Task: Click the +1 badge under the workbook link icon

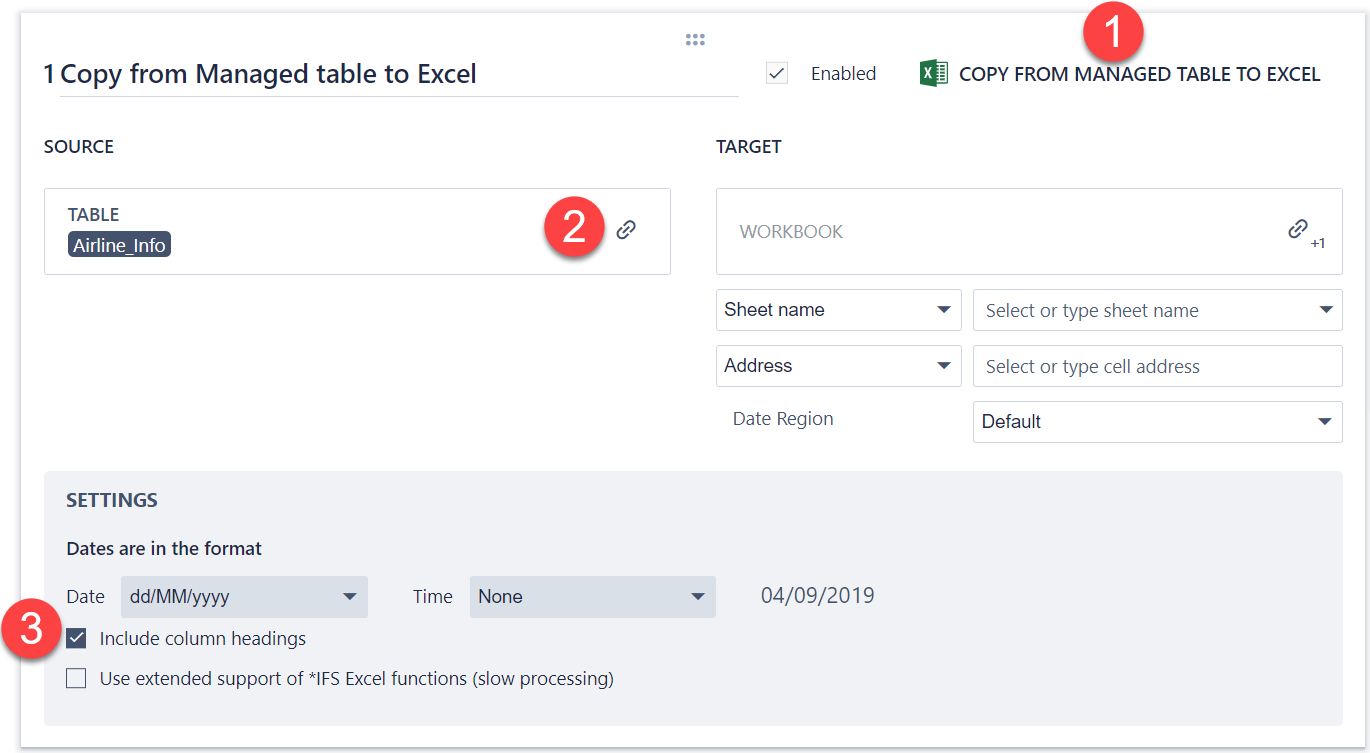Action: 1320,244
